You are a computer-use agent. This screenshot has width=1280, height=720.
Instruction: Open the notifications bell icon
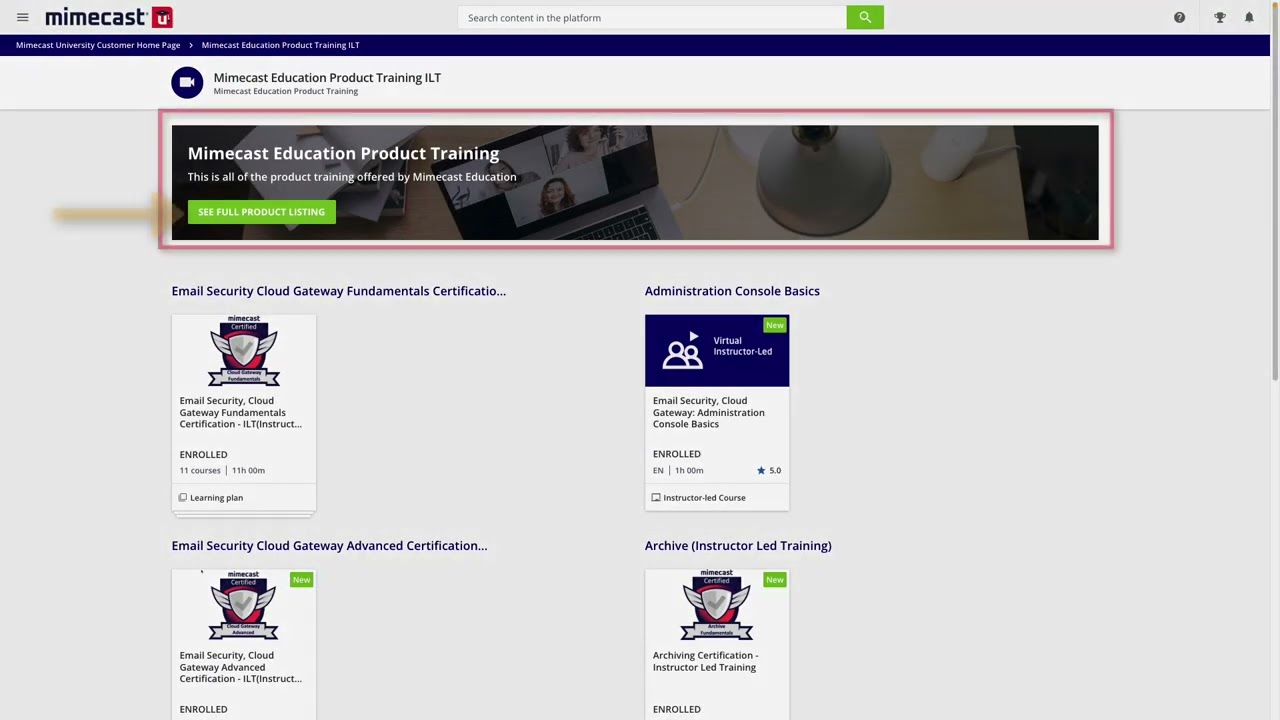pos(1249,17)
